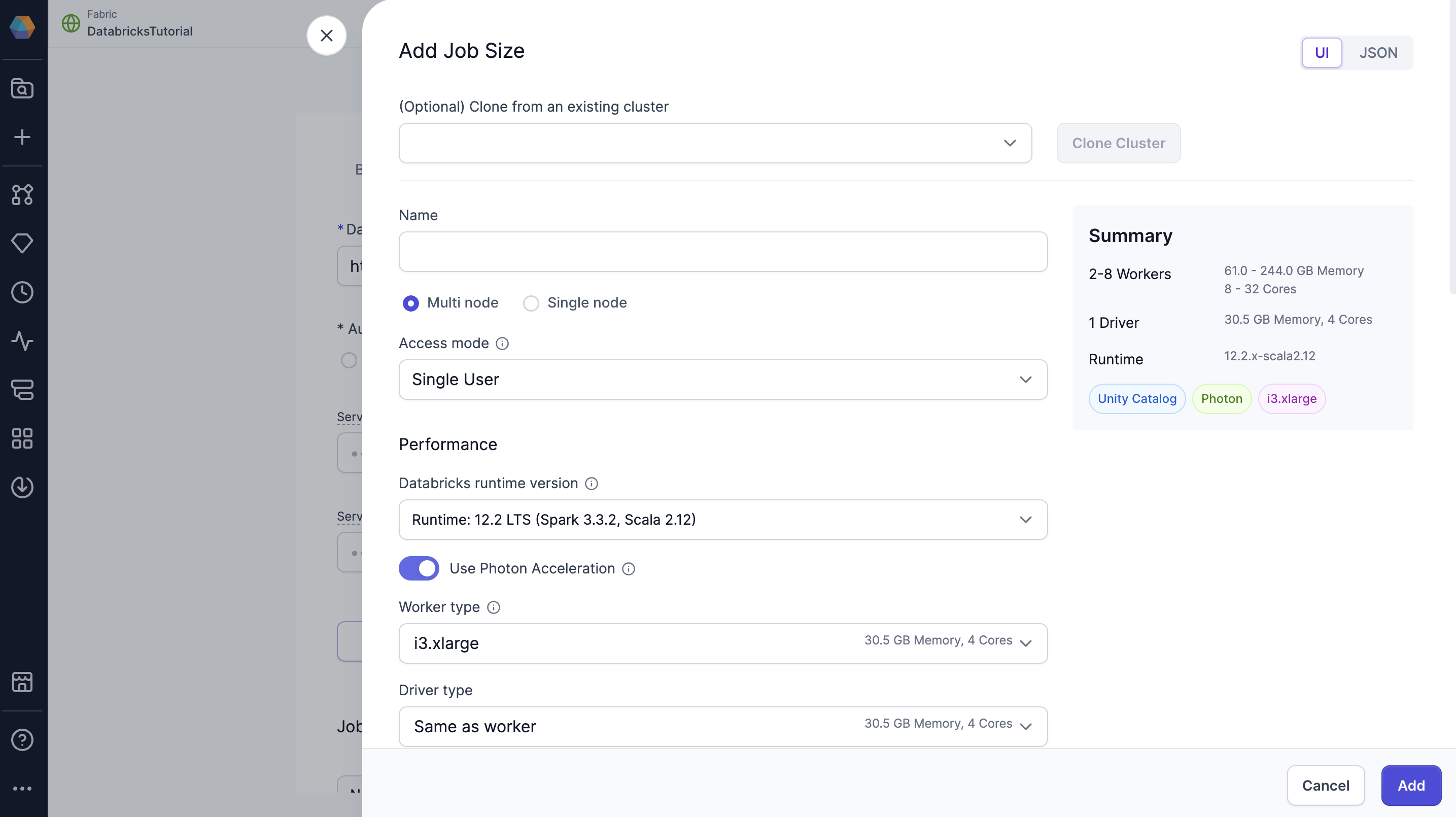This screenshot has height=817, width=1456.
Task: Open the workflows graph icon in sidebar
Action: (23, 195)
